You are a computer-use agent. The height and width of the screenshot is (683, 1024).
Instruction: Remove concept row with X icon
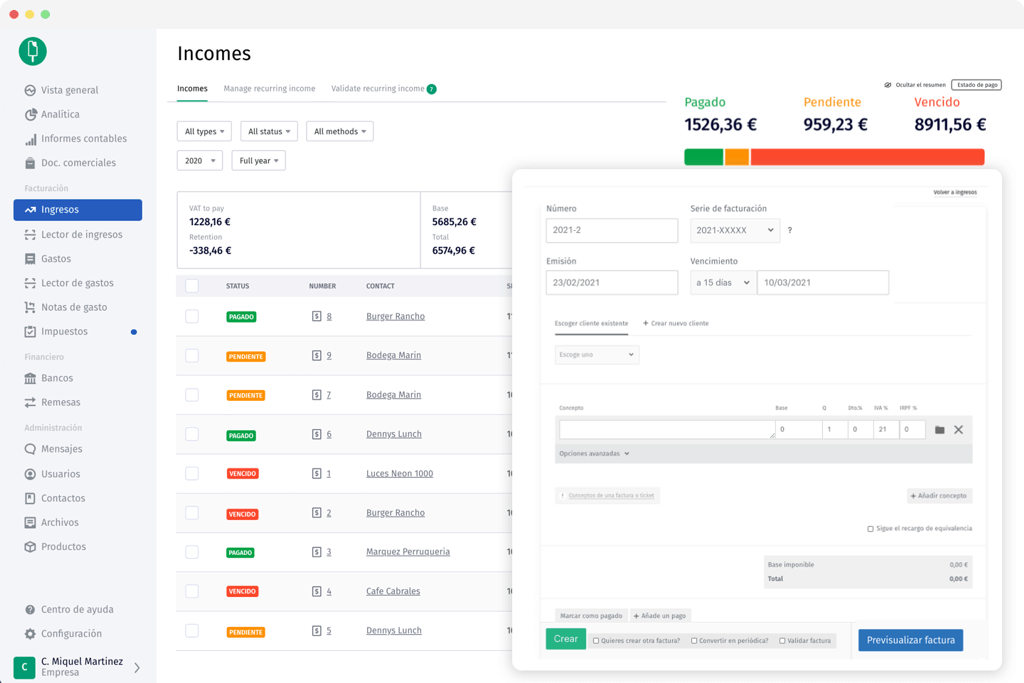pyautogui.click(x=958, y=430)
